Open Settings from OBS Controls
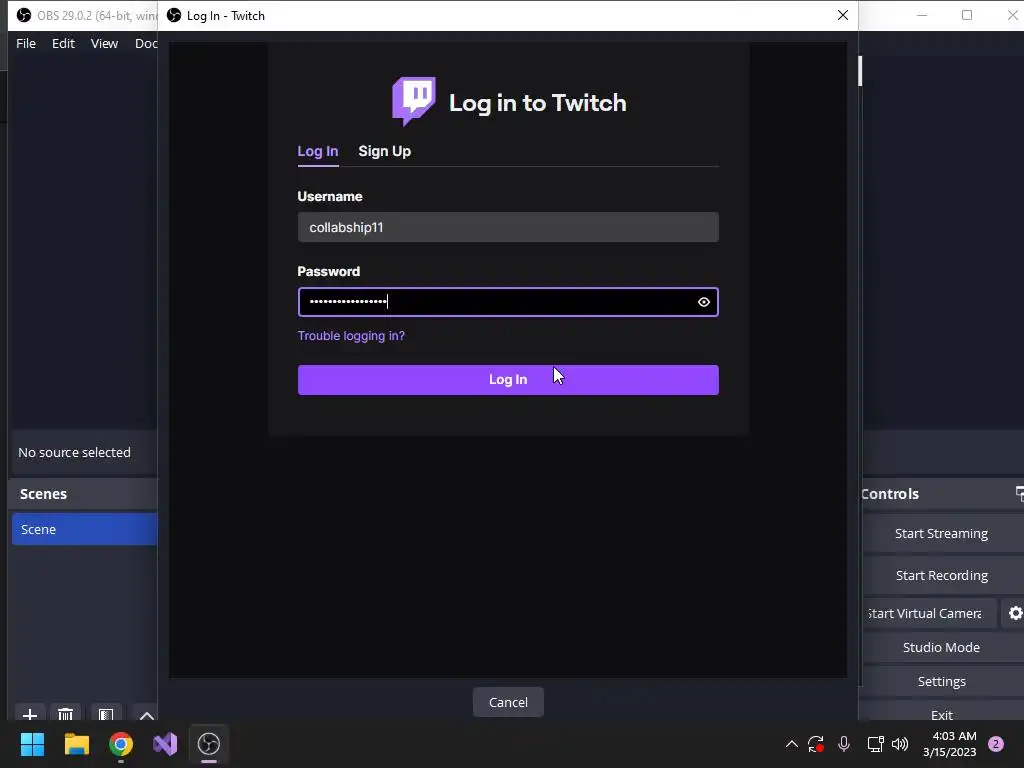The width and height of the screenshot is (1024, 768). pos(941,681)
